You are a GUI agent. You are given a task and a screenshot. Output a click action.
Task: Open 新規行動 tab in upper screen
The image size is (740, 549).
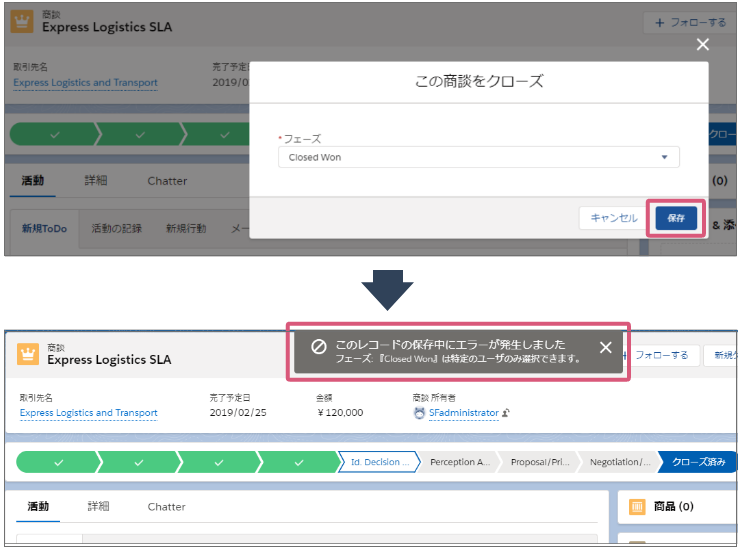(186, 228)
